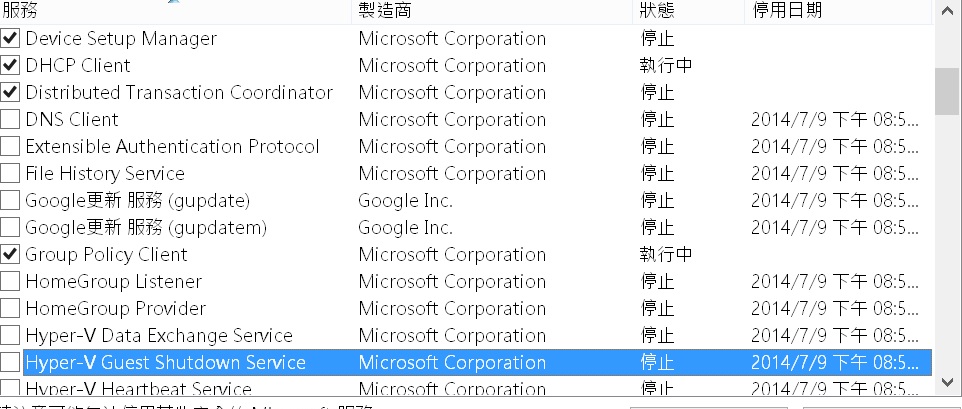Check Hyper-V Data Exchange Service box

pos(10,336)
